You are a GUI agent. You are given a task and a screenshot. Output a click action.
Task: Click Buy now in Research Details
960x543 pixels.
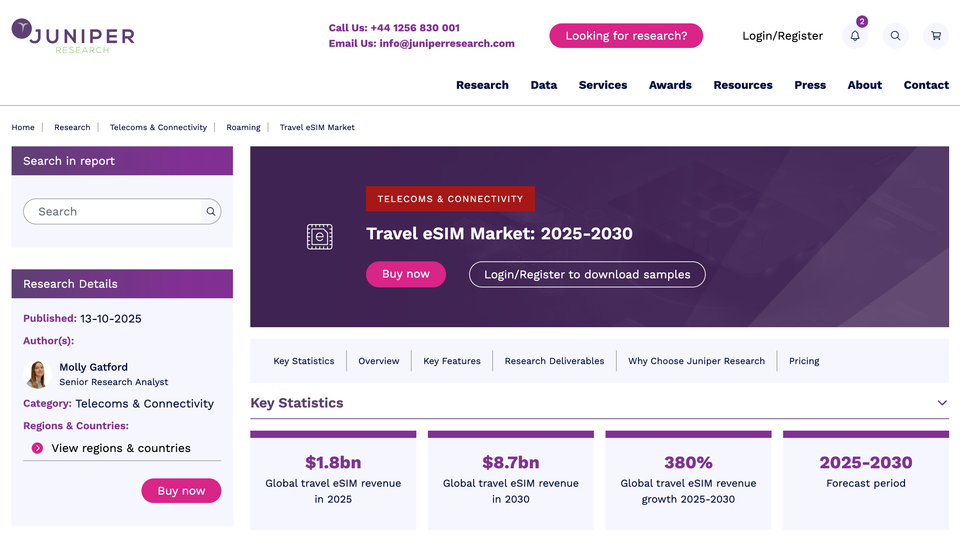pyautogui.click(x=181, y=491)
